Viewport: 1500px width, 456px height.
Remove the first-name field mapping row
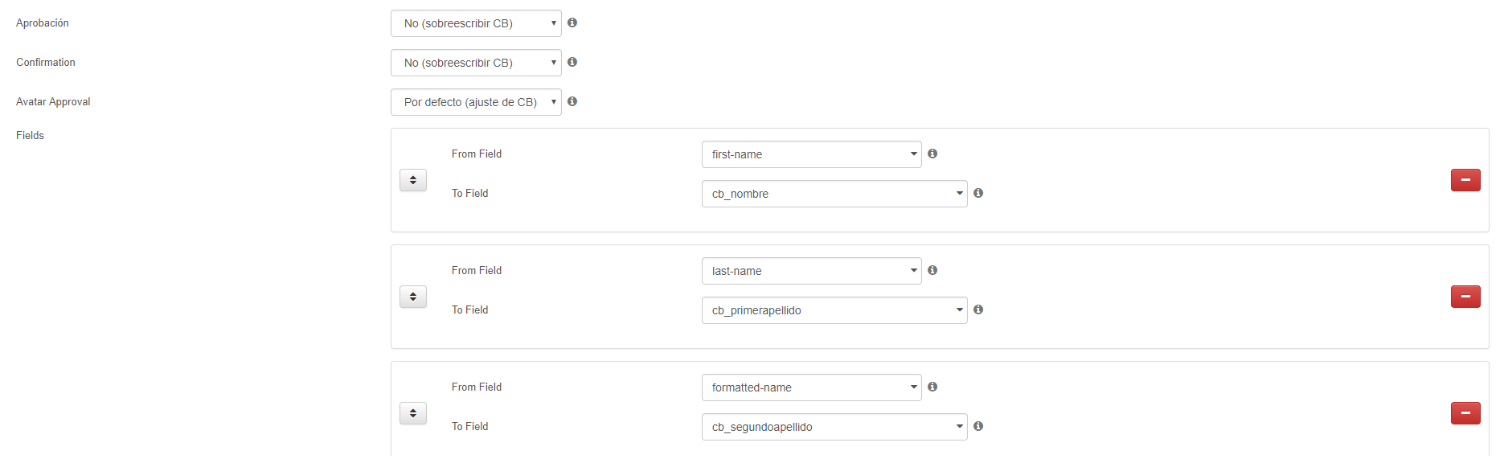pyautogui.click(x=1466, y=180)
